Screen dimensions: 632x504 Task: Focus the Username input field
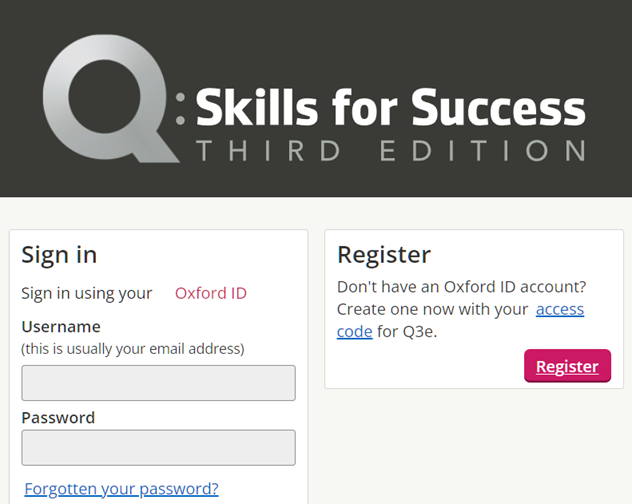(x=158, y=383)
